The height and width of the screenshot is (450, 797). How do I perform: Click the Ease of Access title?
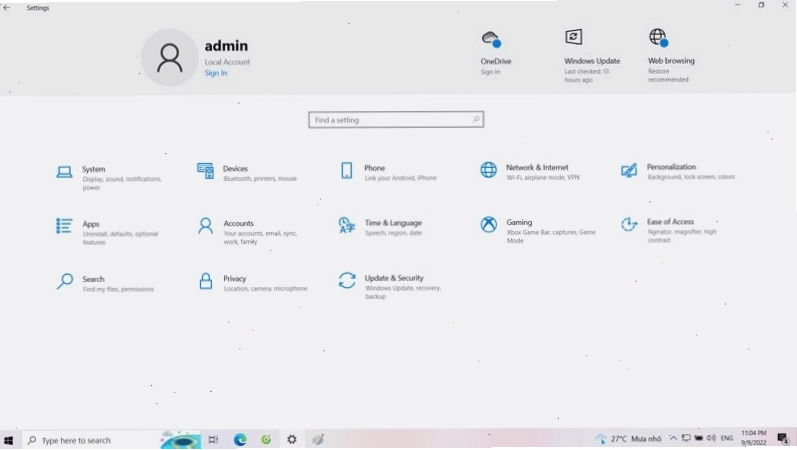(670, 222)
